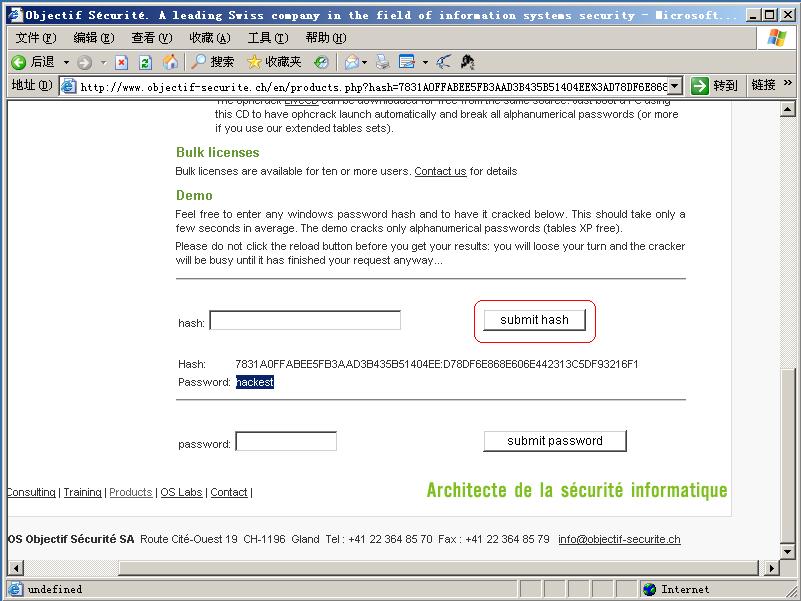The image size is (801, 601).
Task: Open the Products footer link
Action: click(x=131, y=492)
